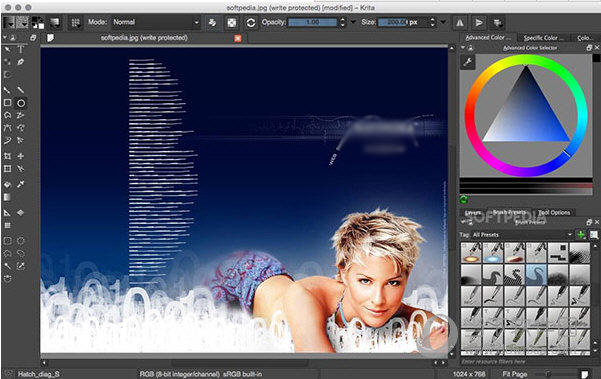
Task: Select the Ellipse tool
Action: point(21,103)
